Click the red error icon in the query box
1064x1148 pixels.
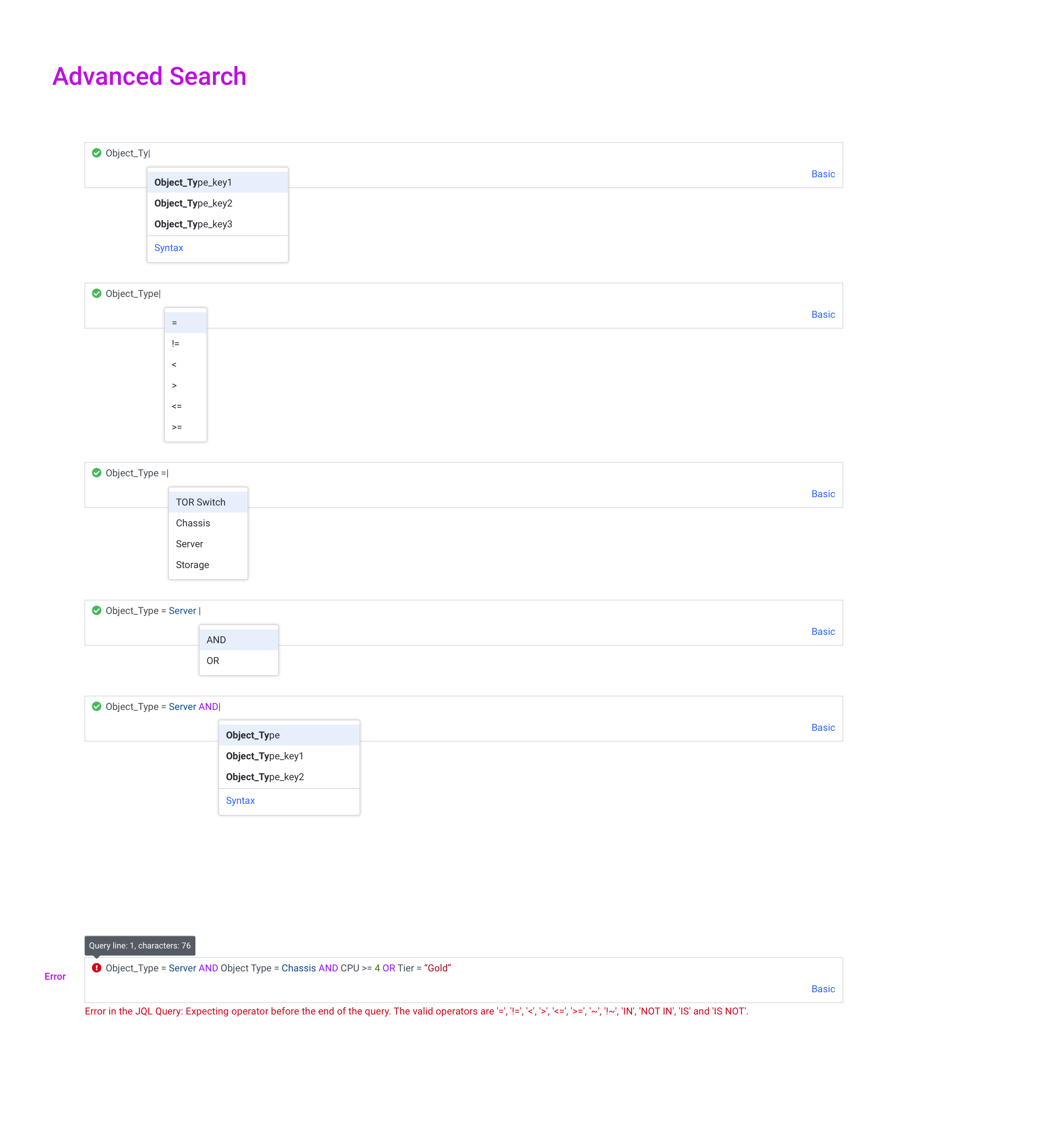click(97, 968)
